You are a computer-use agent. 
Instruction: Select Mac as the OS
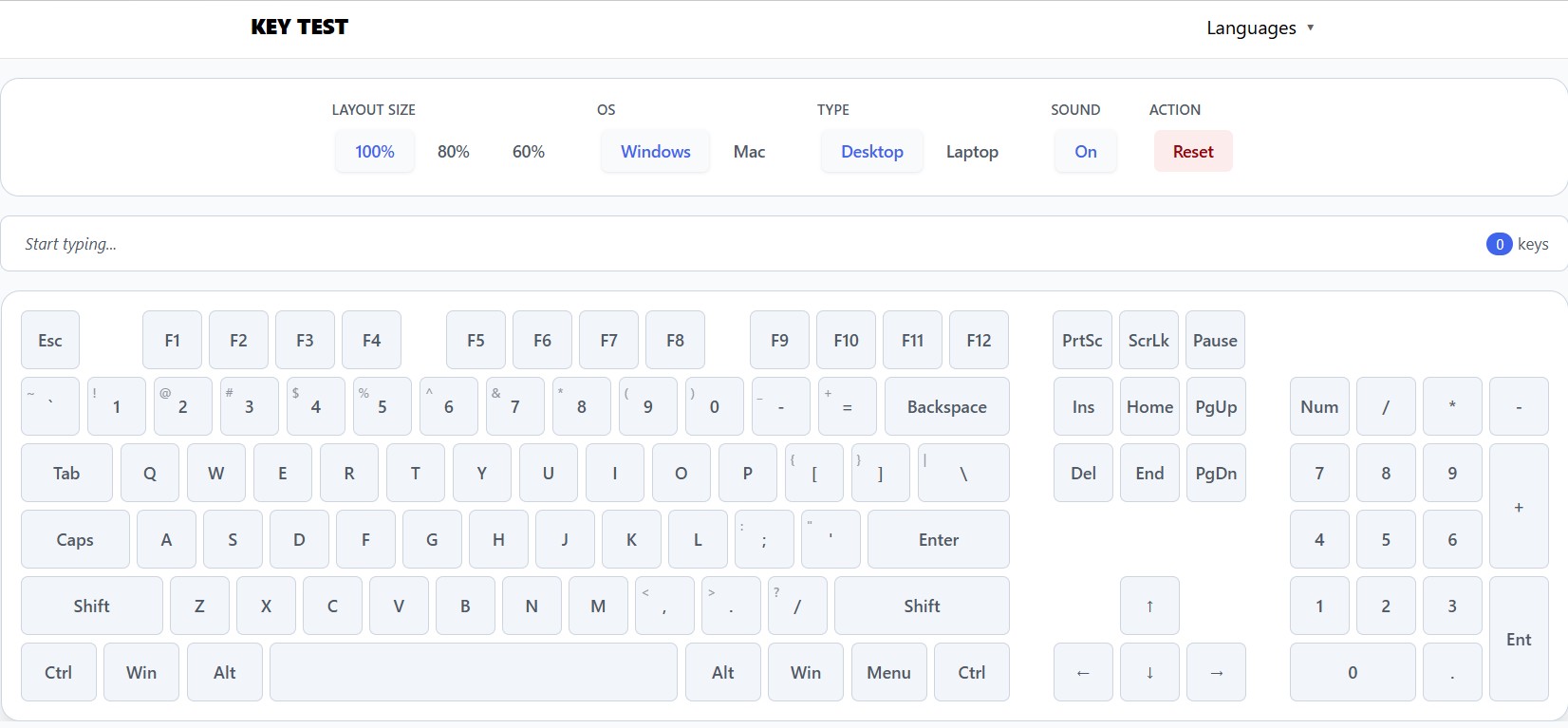(749, 152)
